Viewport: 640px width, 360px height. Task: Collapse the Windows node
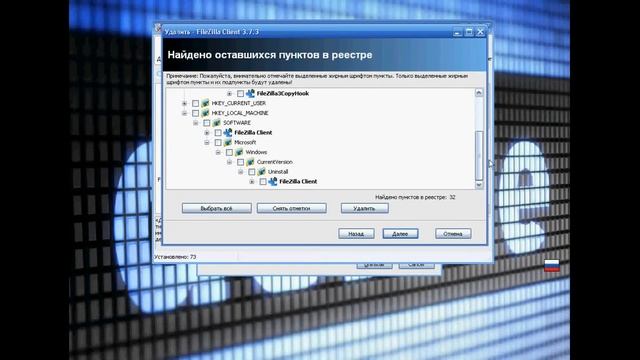218,152
